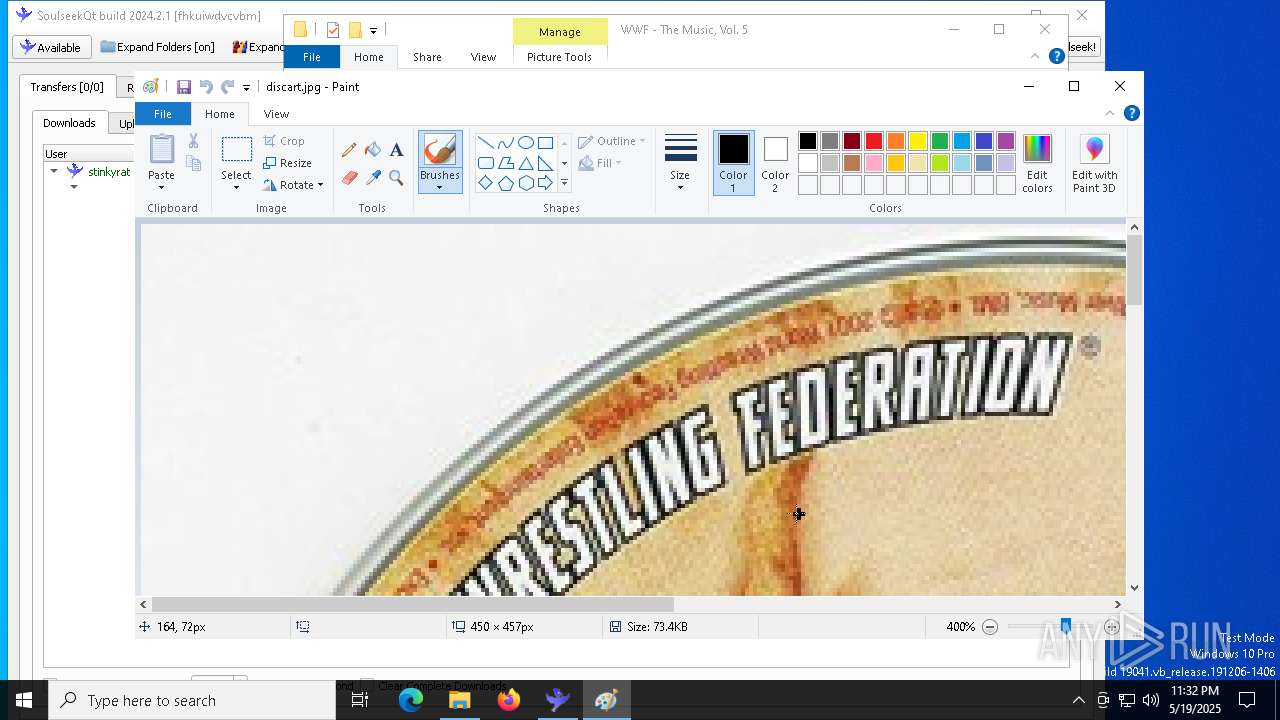Choose the Diamond shape
The height and width of the screenshot is (720, 1280).
coord(485,183)
